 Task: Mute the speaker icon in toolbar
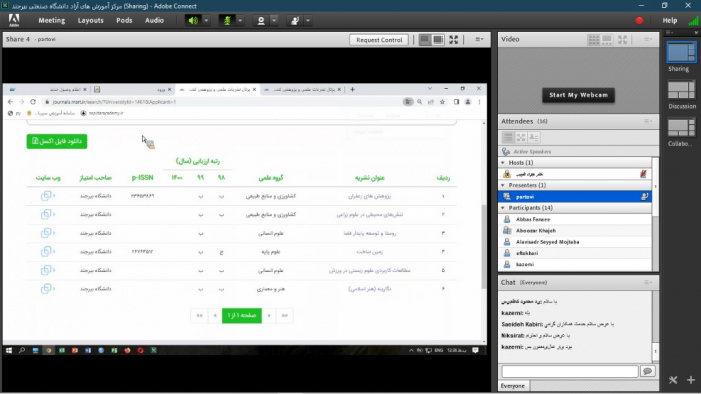coord(193,21)
